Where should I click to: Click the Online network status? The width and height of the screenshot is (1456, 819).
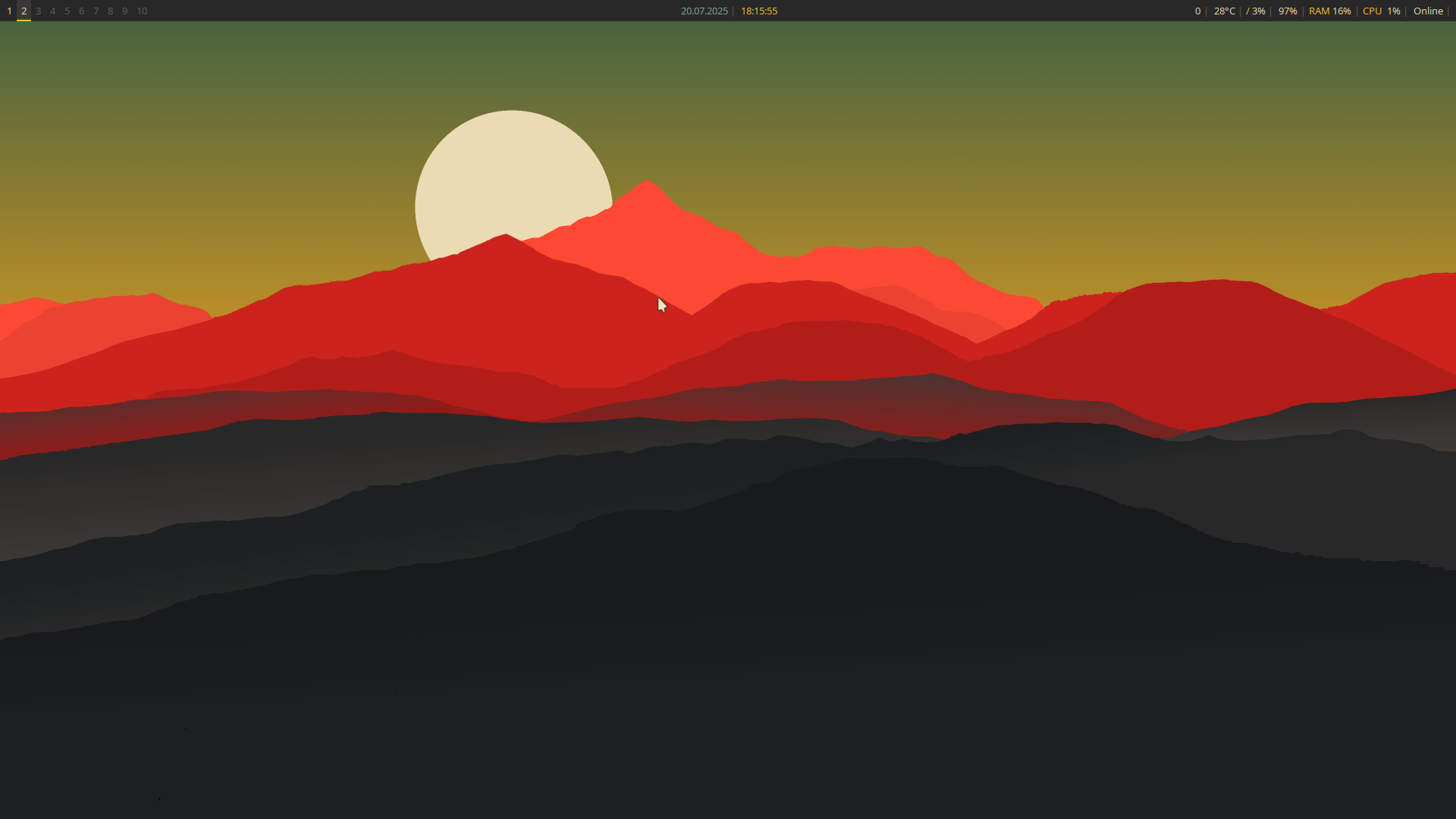(x=1428, y=11)
